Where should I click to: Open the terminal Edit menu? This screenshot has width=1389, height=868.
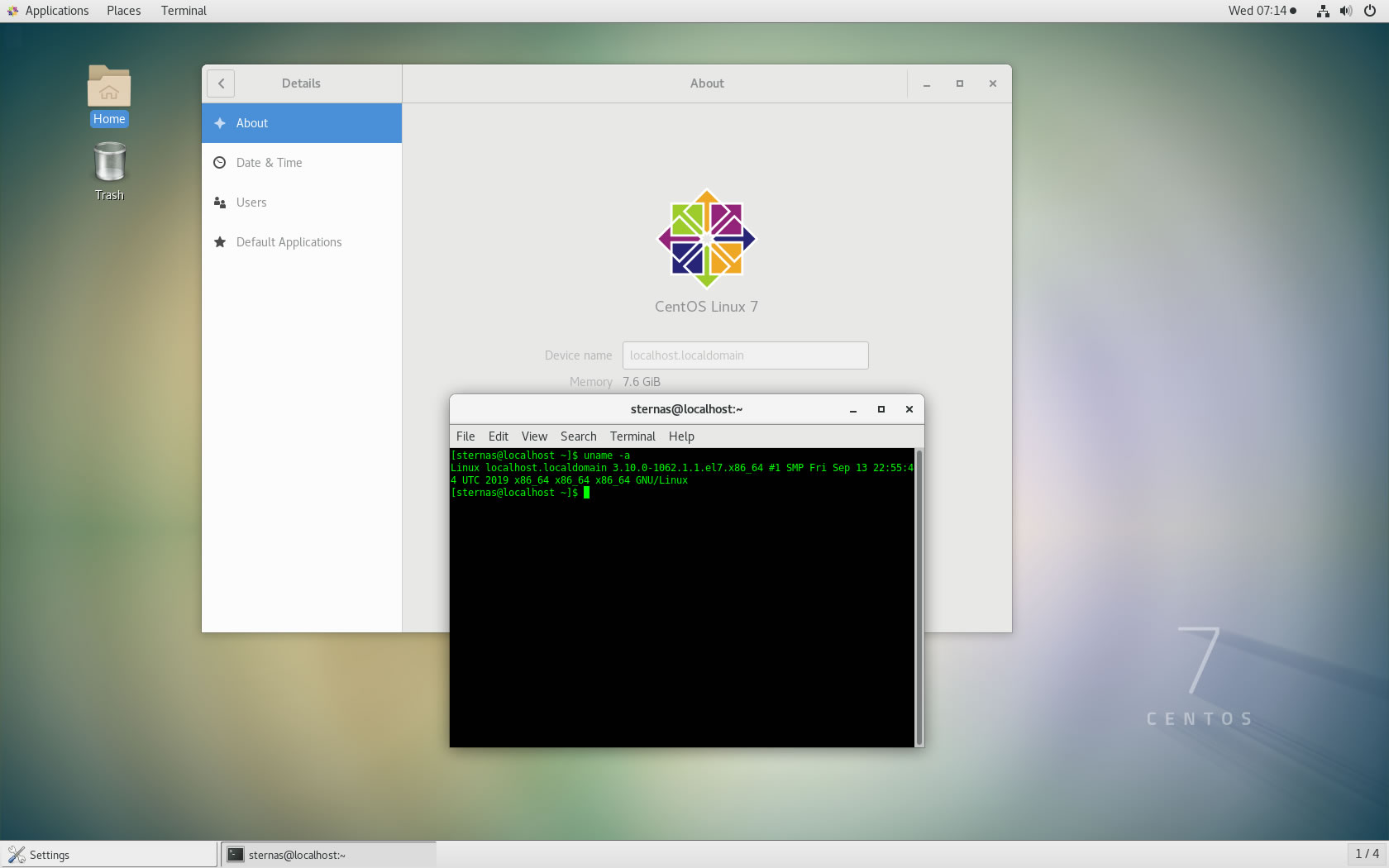tap(499, 436)
